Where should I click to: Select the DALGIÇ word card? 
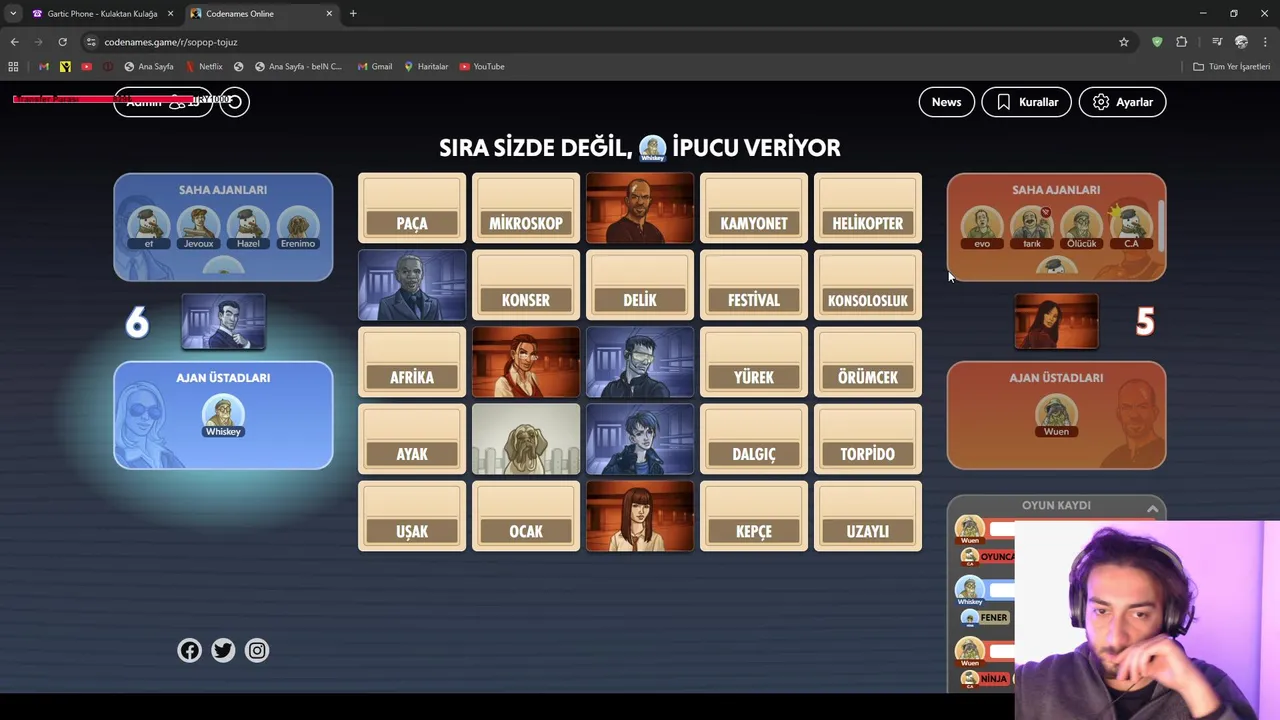coord(754,439)
